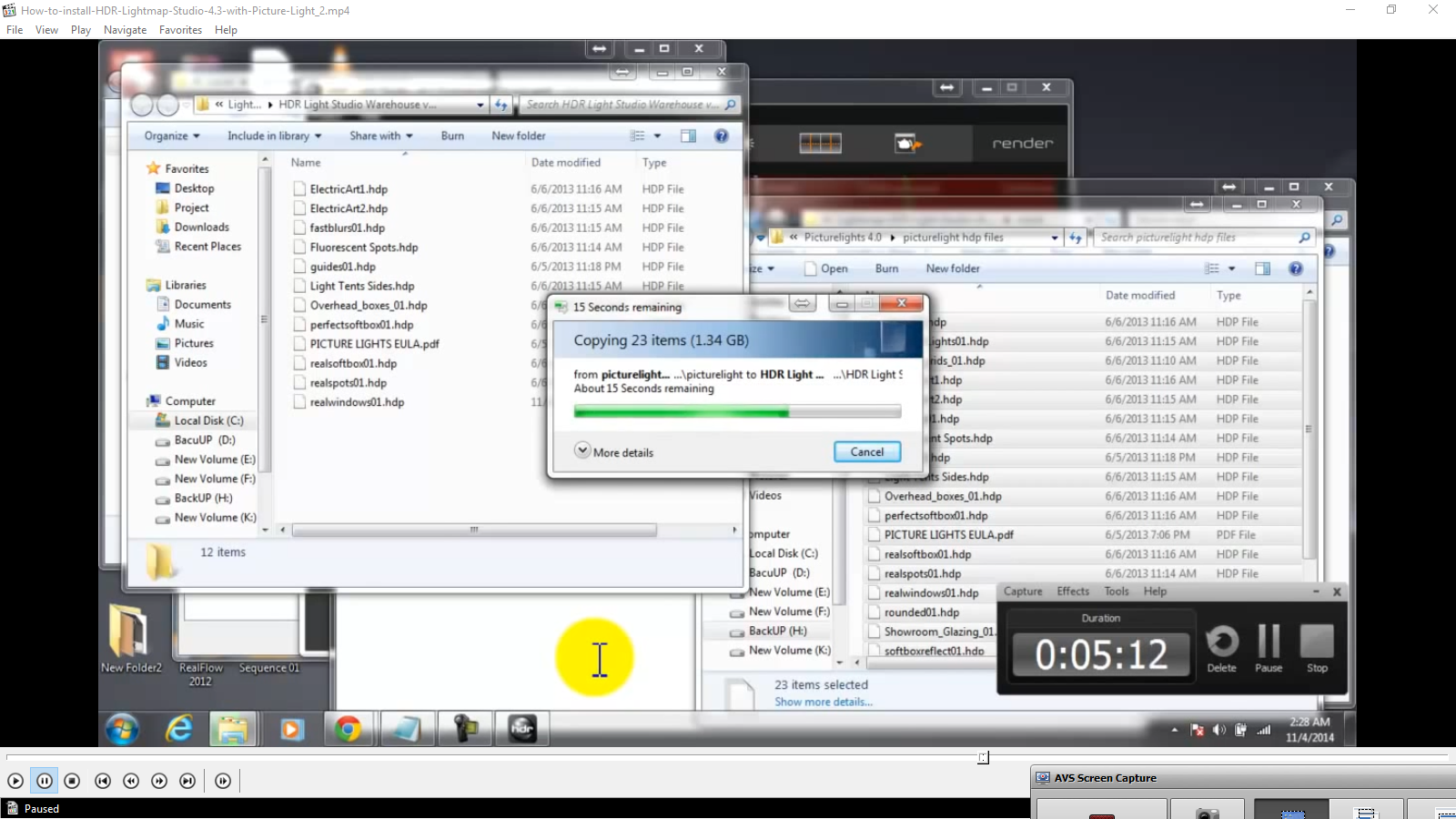This screenshot has width=1456, height=819.
Task: Click Burn in the front Explorer toolbar
Action: pyautogui.click(x=452, y=136)
